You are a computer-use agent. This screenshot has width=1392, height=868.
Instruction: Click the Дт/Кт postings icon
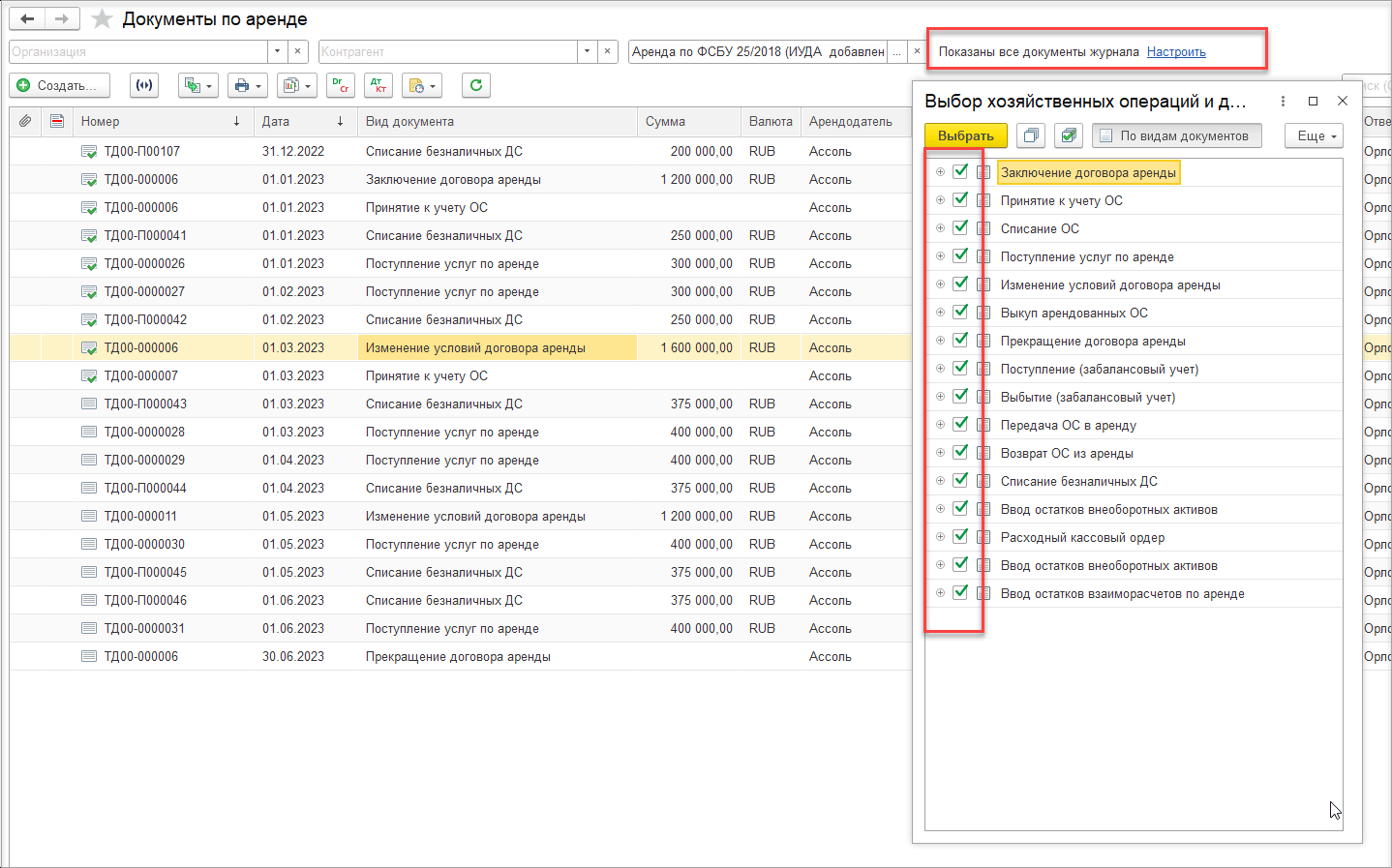click(x=378, y=85)
